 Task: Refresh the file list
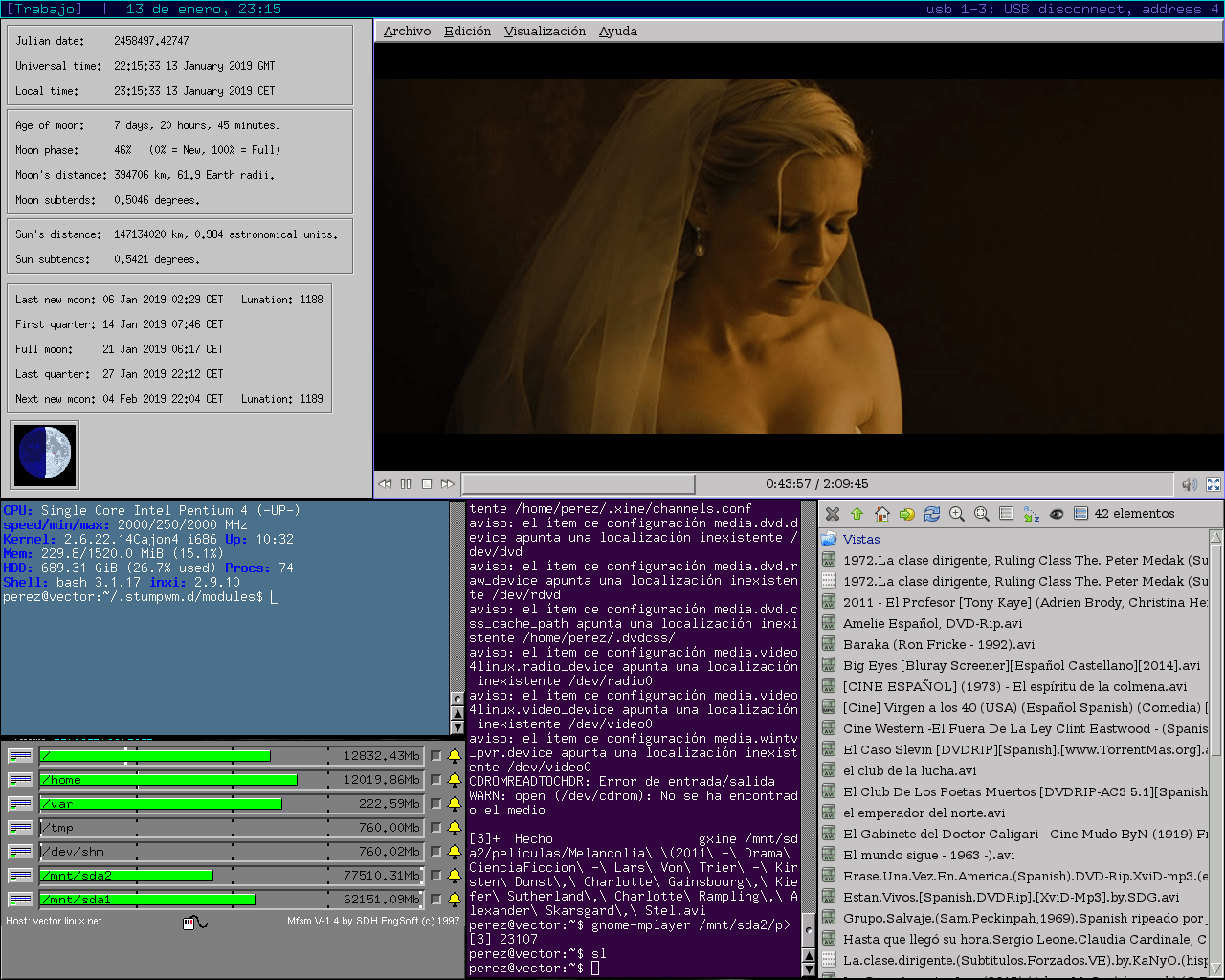tap(932, 514)
